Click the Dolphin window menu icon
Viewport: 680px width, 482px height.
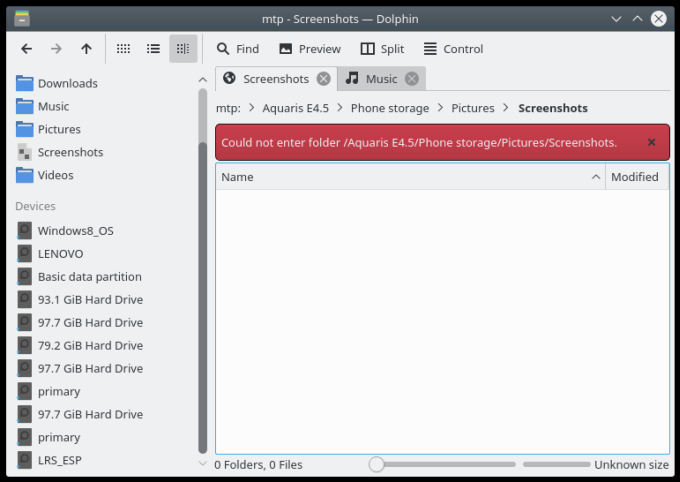point(22,19)
